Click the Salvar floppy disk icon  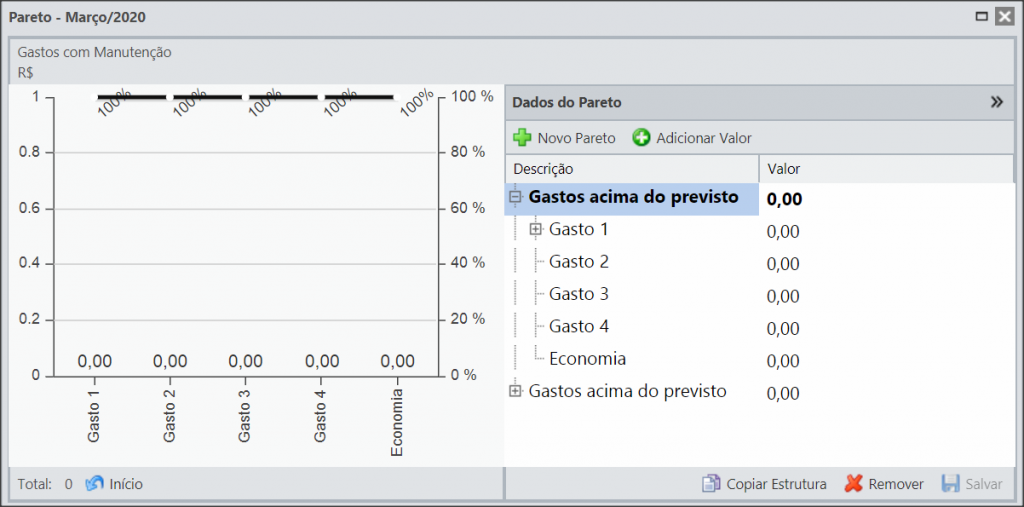coord(950,484)
